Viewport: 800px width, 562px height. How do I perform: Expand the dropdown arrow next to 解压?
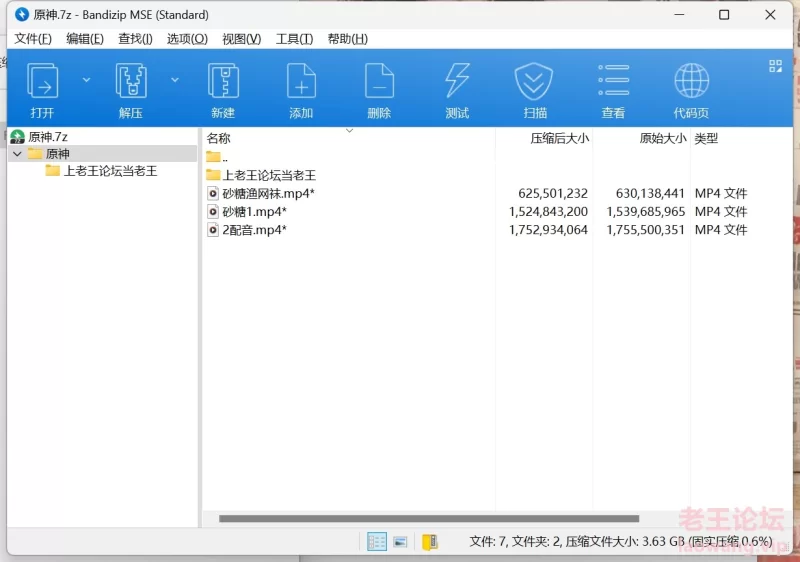click(x=175, y=80)
